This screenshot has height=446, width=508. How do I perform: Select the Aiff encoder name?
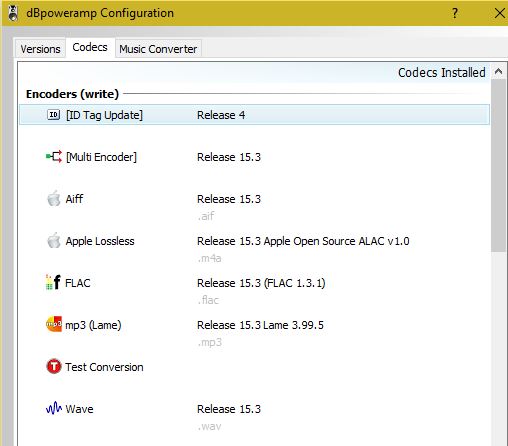[x=74, y=199]
